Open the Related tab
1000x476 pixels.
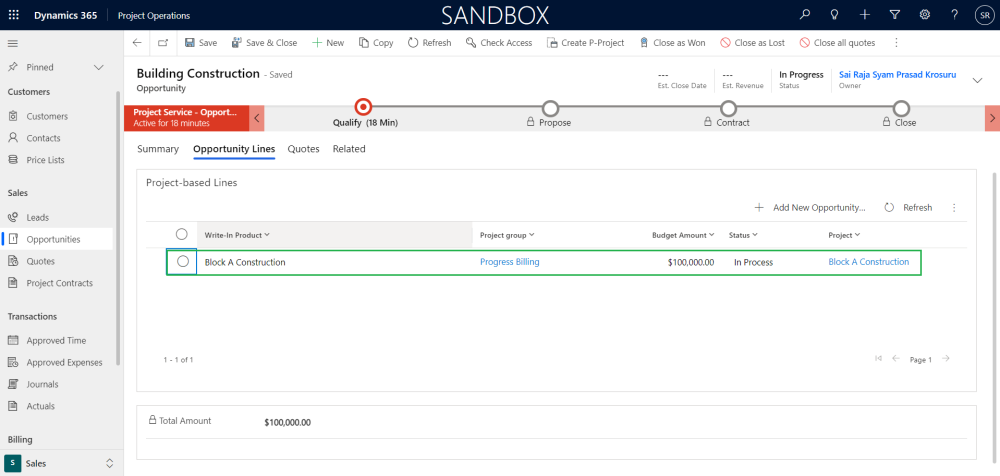tap(349, 149)
